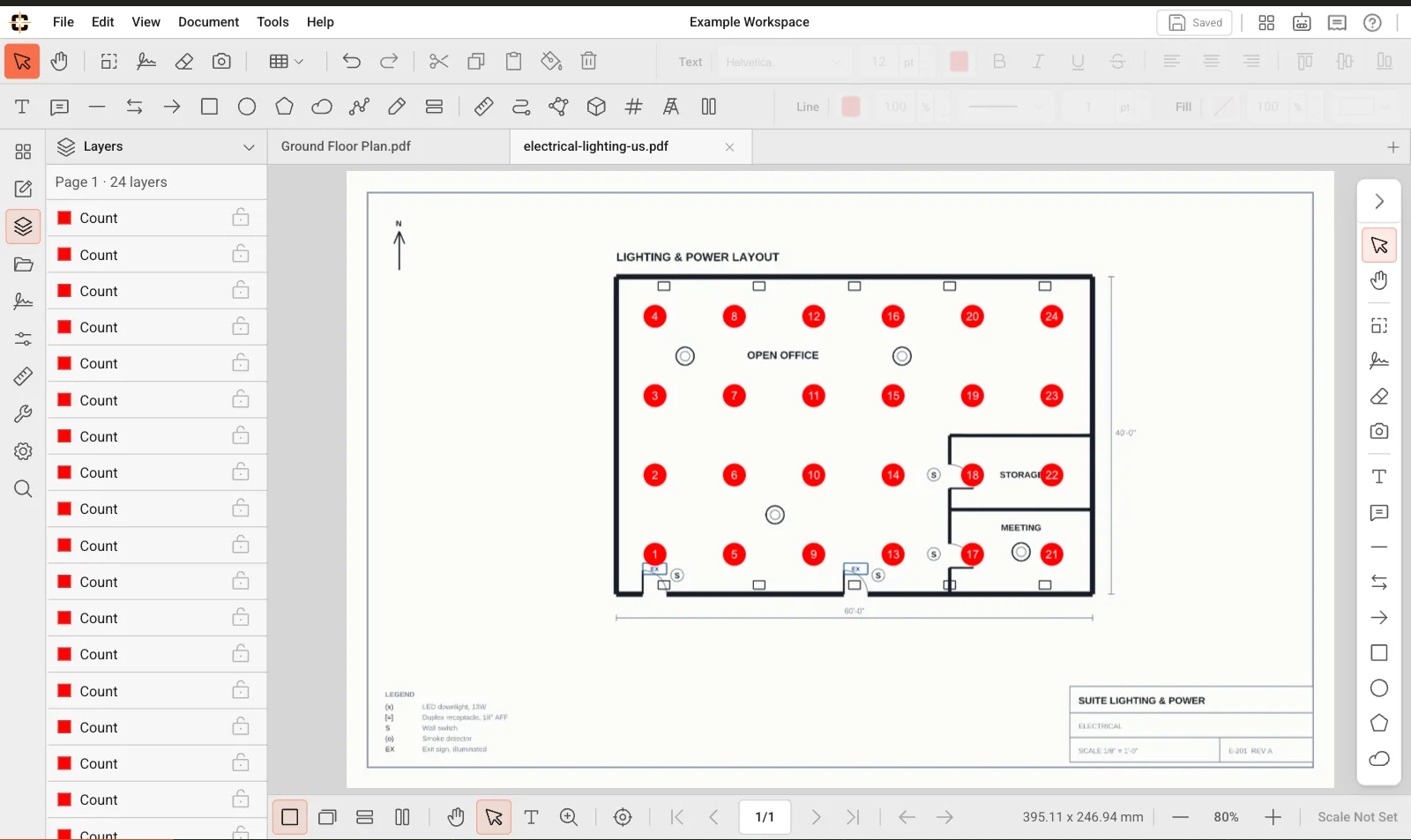Click the redo arrow

click(x=389, y=62)
